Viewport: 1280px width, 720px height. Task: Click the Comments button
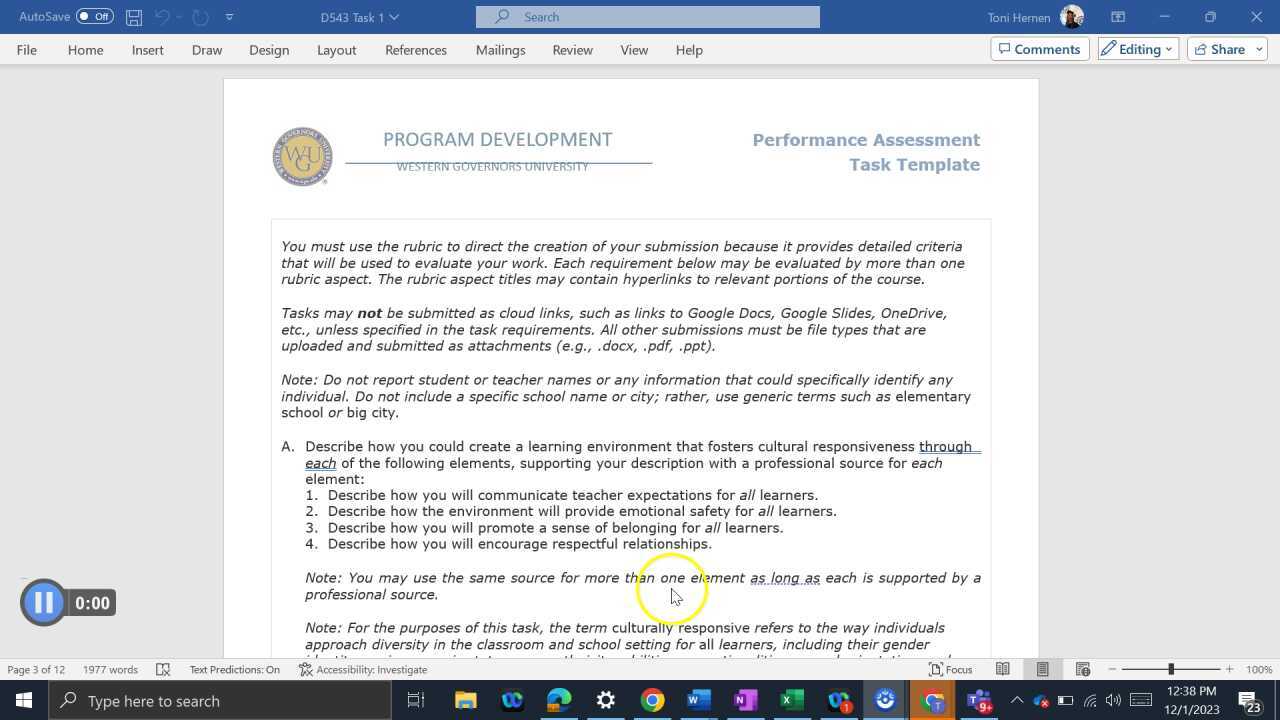click(x=1038, y=49)
